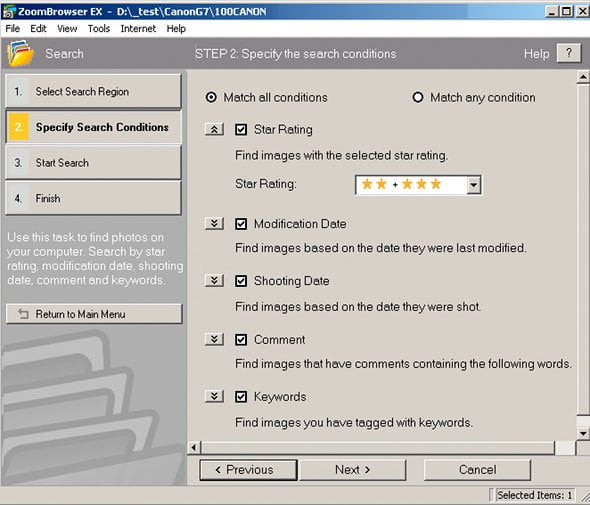This screenshot has height=505, width=590.
Task: Open the Star Rating dropdown
Action: pos(474,185)
